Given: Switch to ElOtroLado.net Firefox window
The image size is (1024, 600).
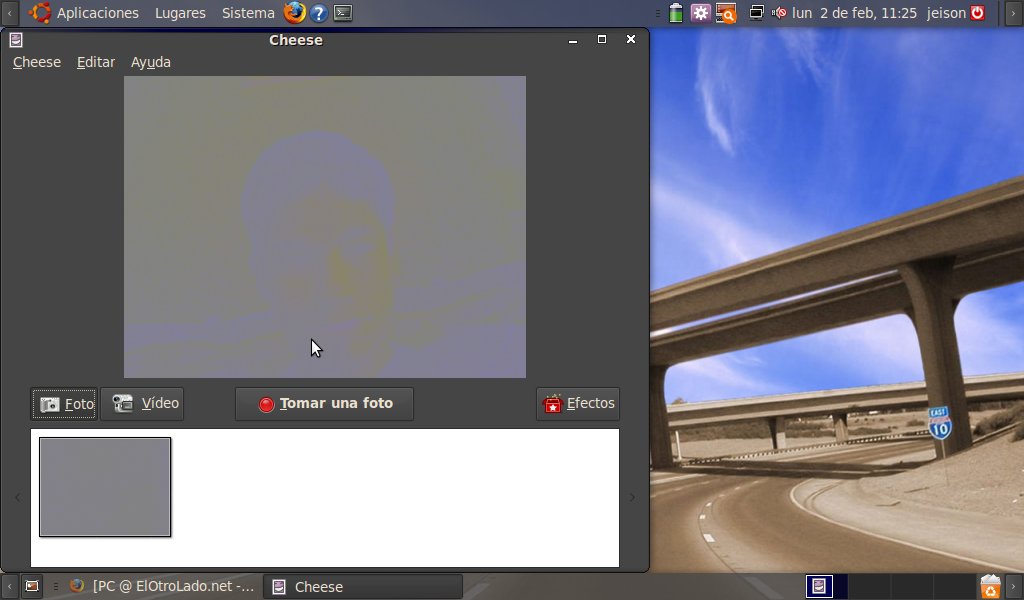Looking at the screenshot, I should tap(161, 586).
